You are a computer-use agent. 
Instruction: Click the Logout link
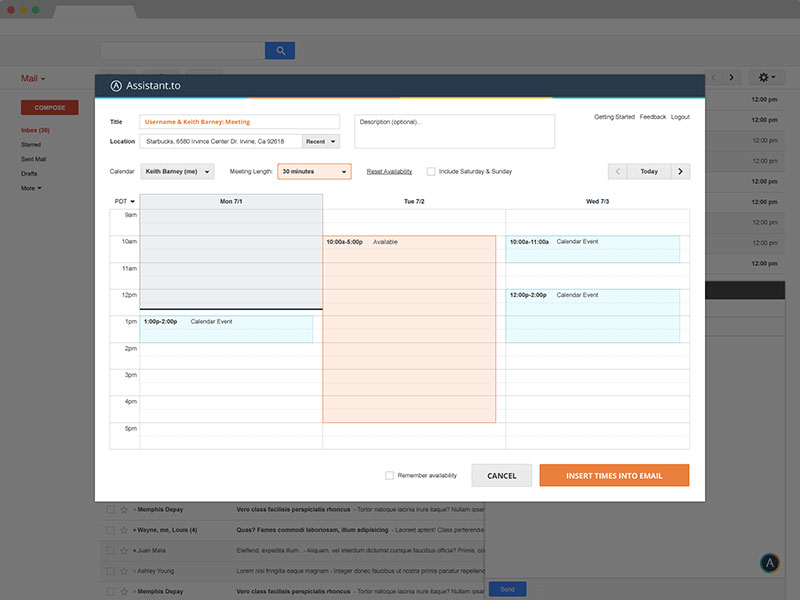680,117
